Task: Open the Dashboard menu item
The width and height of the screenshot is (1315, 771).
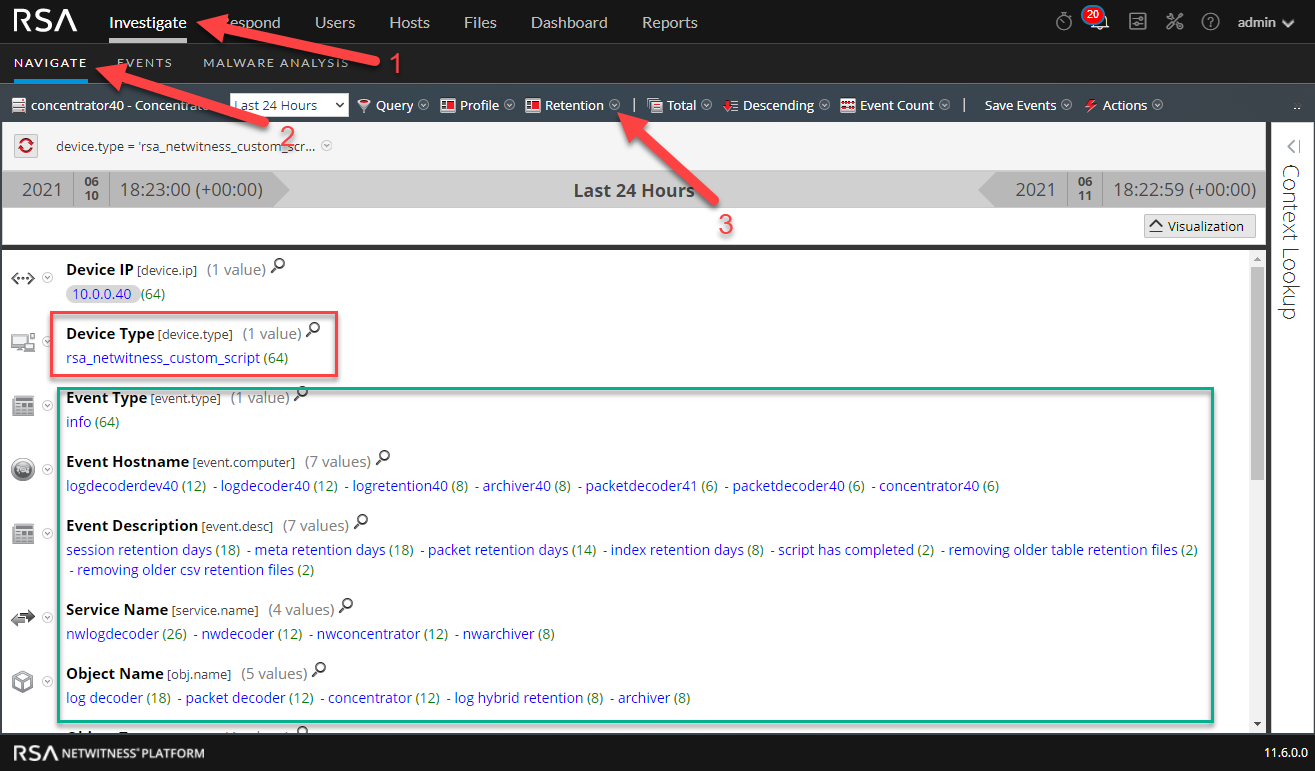Action: point(569,22)
